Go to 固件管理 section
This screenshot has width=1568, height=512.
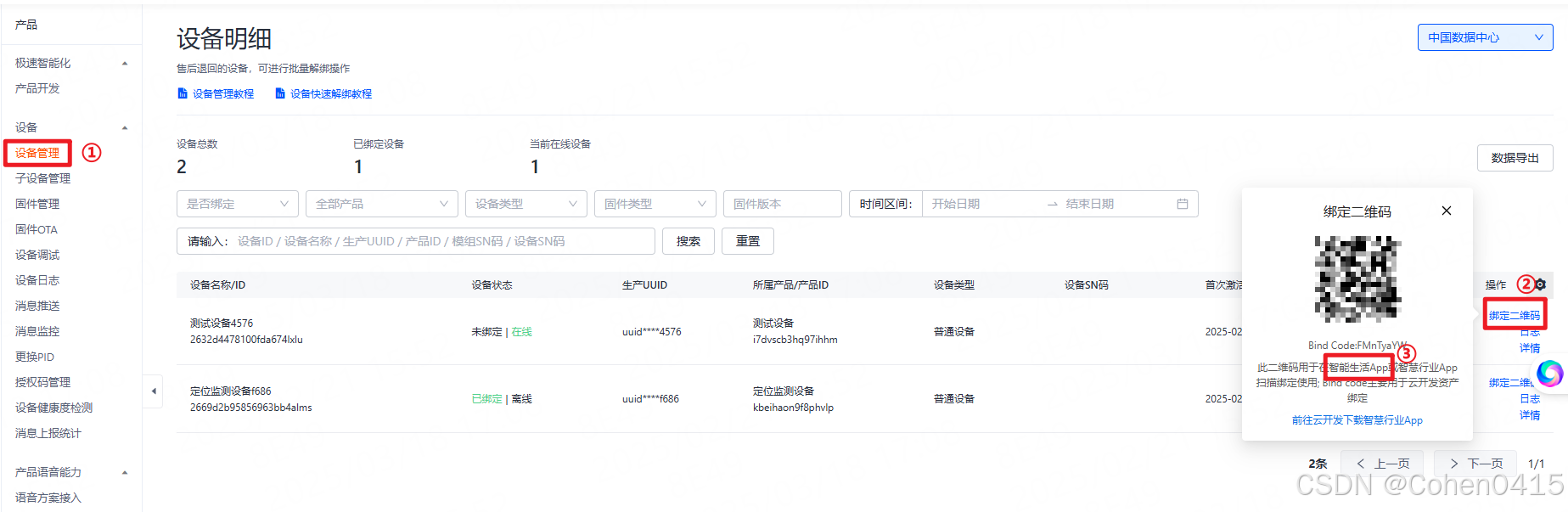(x=37, y=204)
